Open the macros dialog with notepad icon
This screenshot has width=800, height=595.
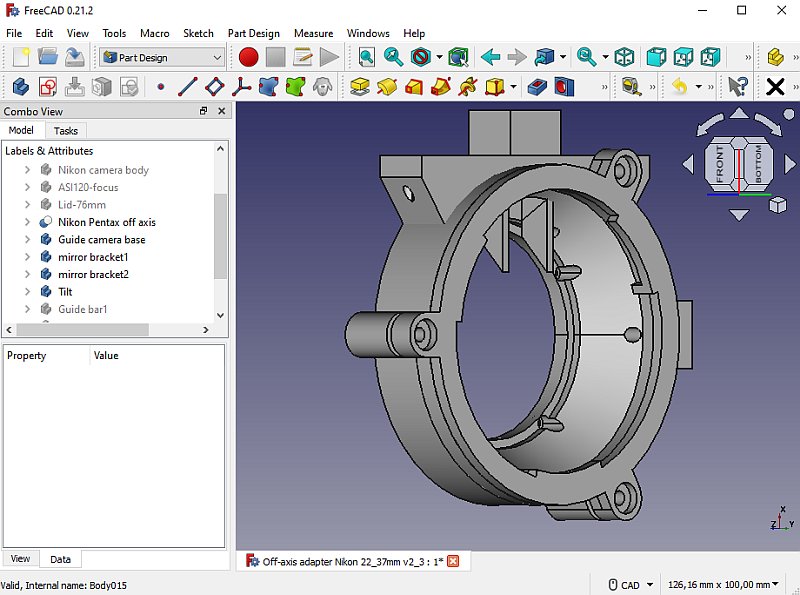pyautogui.click(x=303, y=57)
